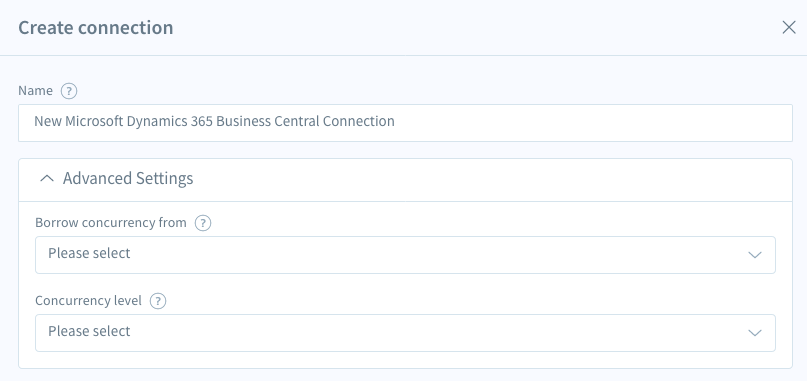807x381 pixels.
Task: Click the blank right side of Advanced Settings header
Action: (489, 179)
